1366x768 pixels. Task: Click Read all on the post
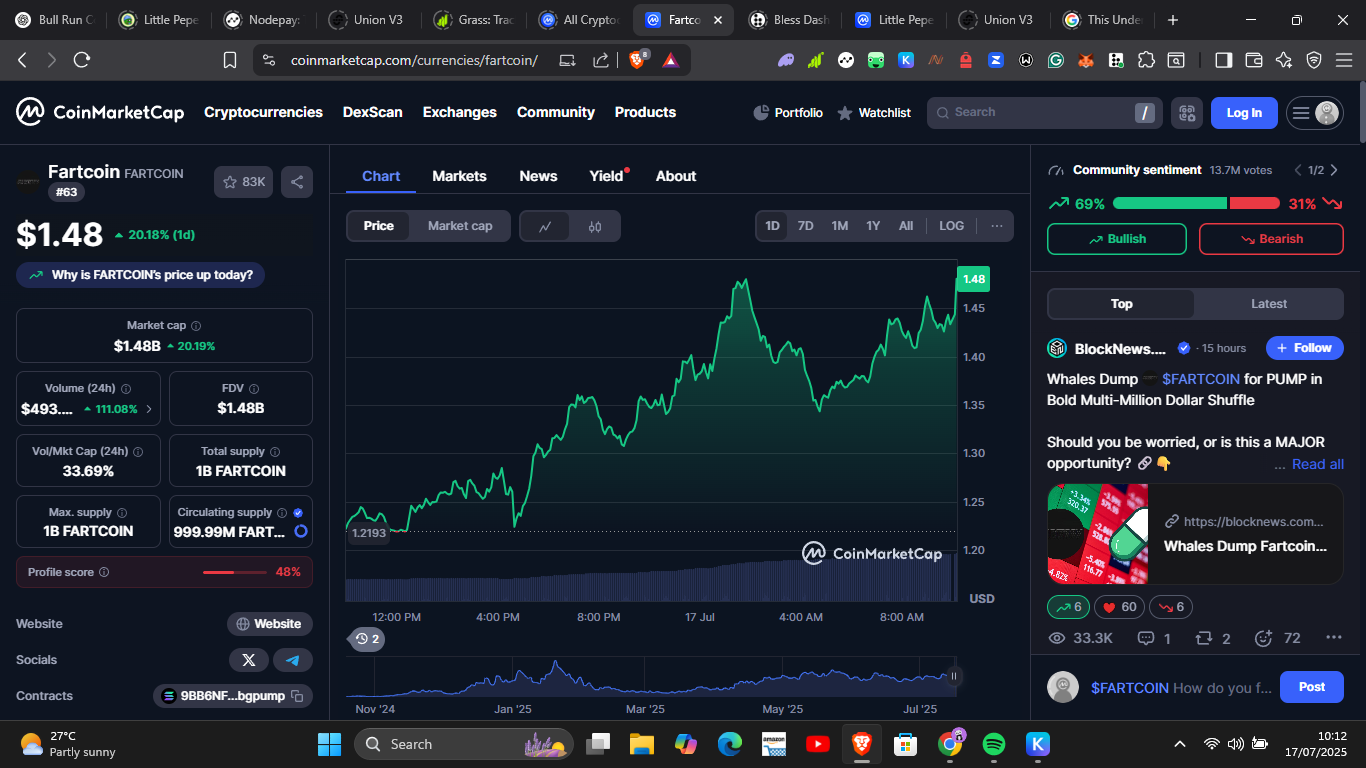click(1318, 464)
